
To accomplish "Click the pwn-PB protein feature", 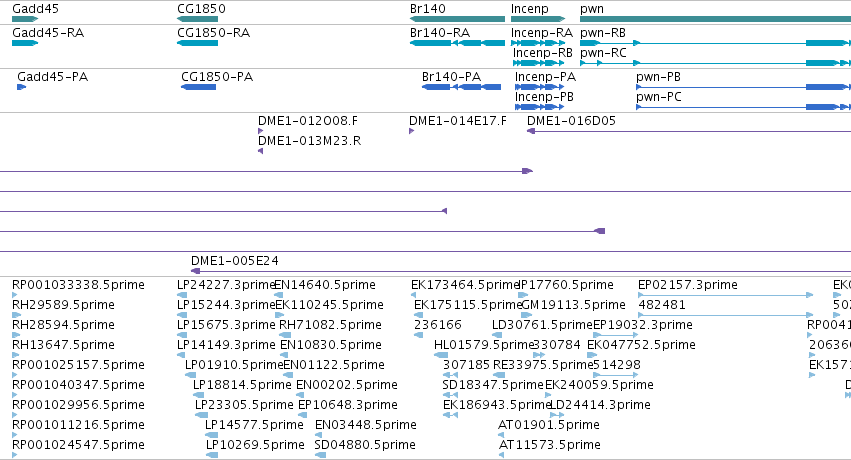I will [x=744, y=87].
